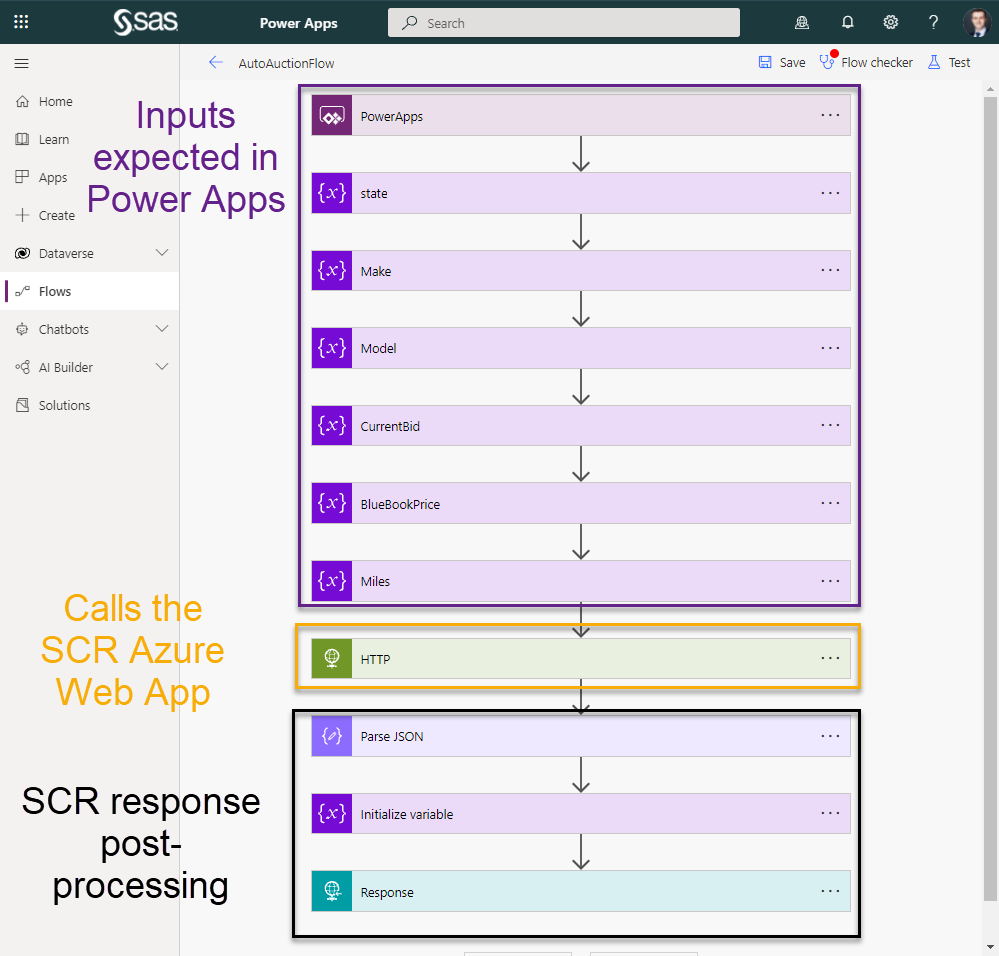Click the Make variable icon

click(x=332, y=271)
